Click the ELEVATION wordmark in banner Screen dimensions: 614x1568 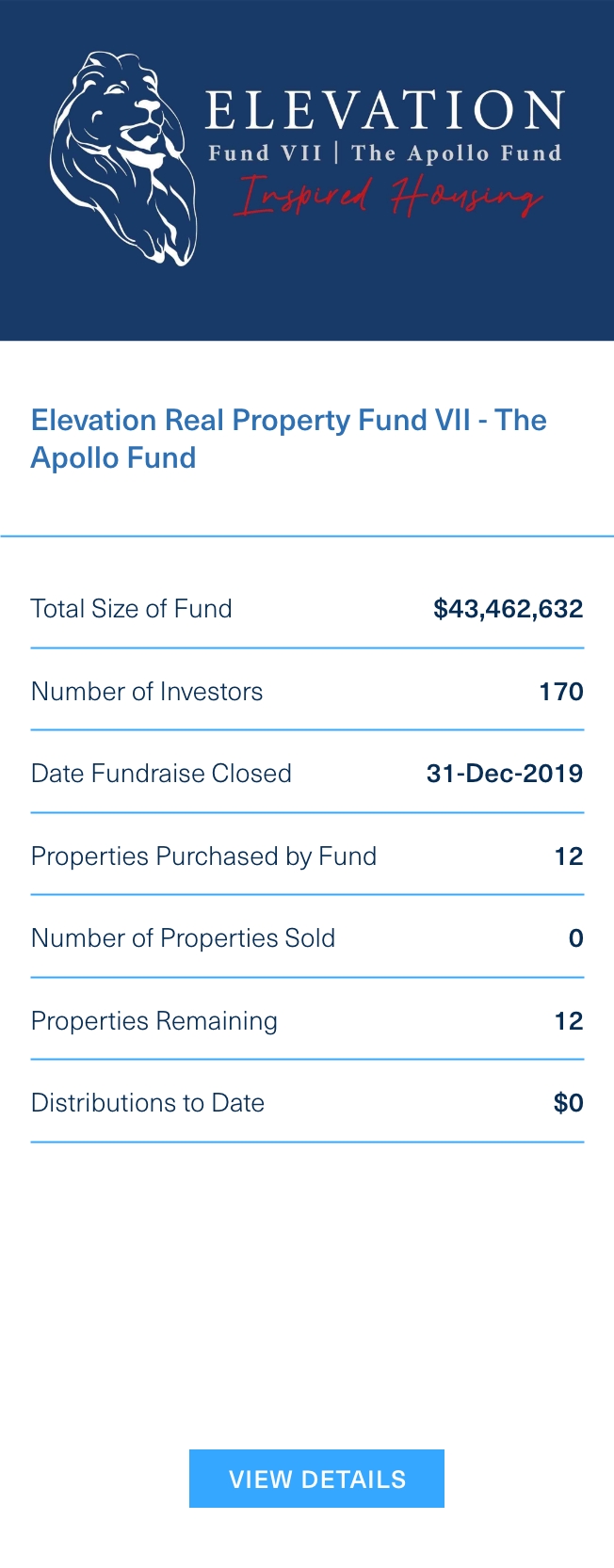coord(384,112)
